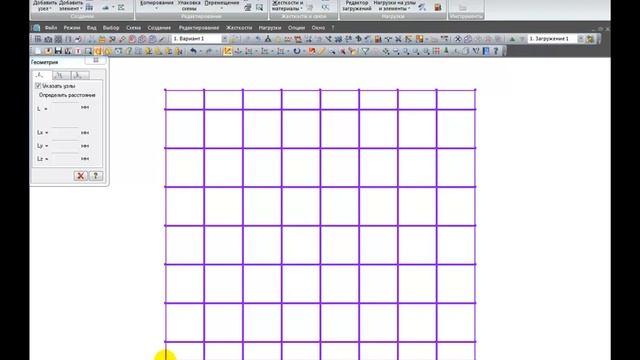Click the Lz value field

point(65,159)
